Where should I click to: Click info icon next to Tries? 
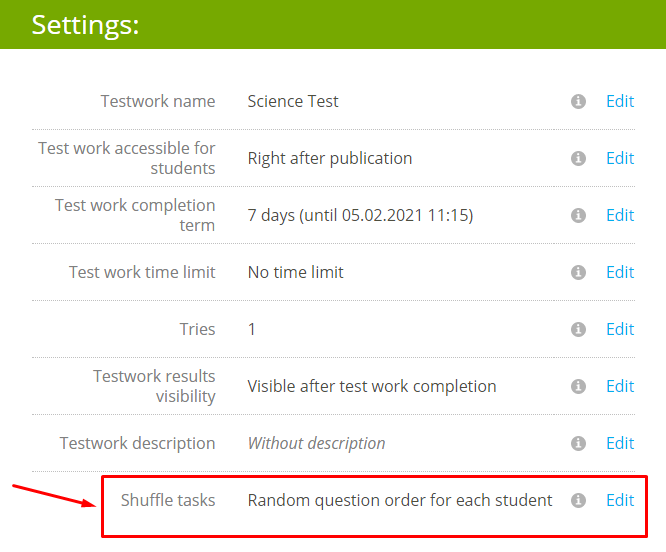[578, 329]
